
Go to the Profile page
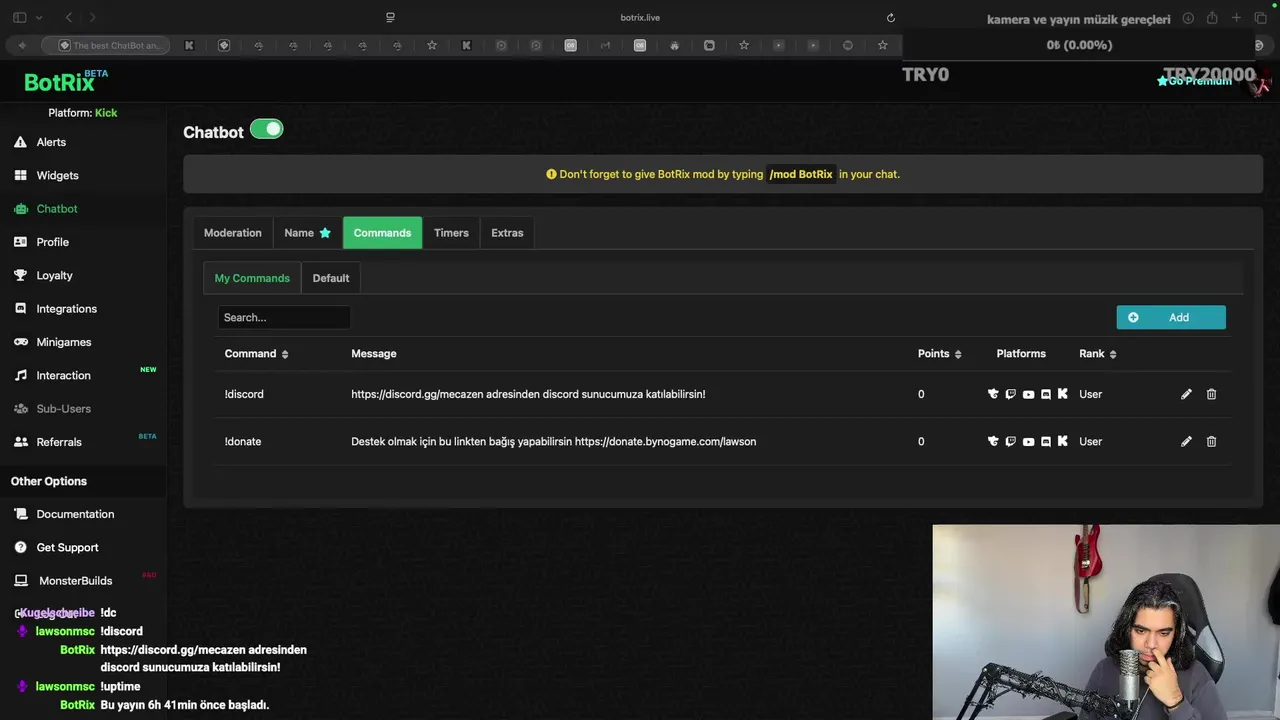click(52, 242)
